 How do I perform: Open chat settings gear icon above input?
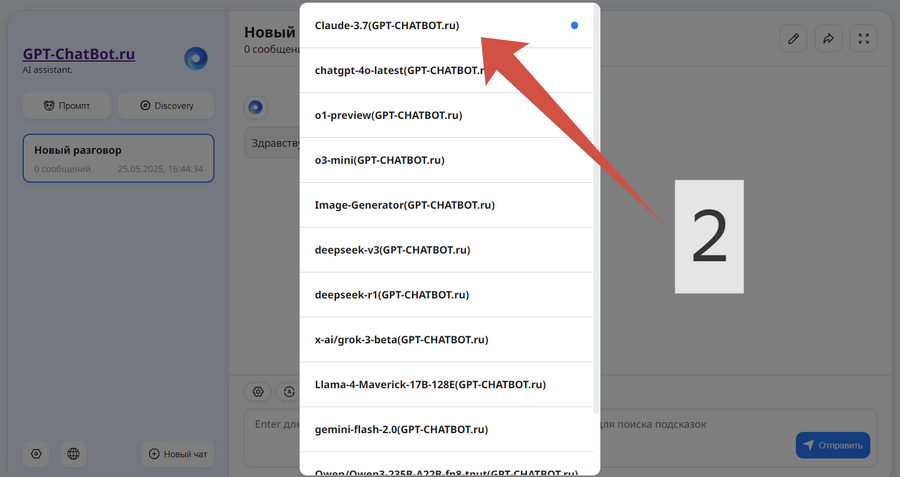tap(258, 391)
